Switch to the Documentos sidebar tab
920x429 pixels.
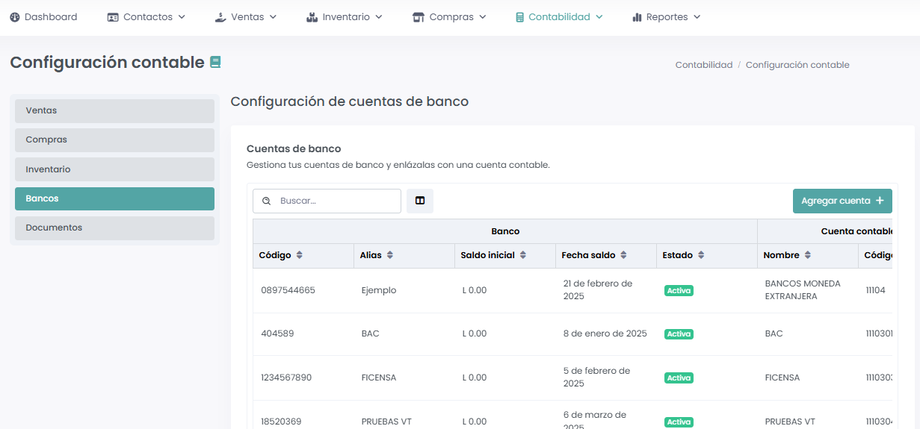(114, 228)
